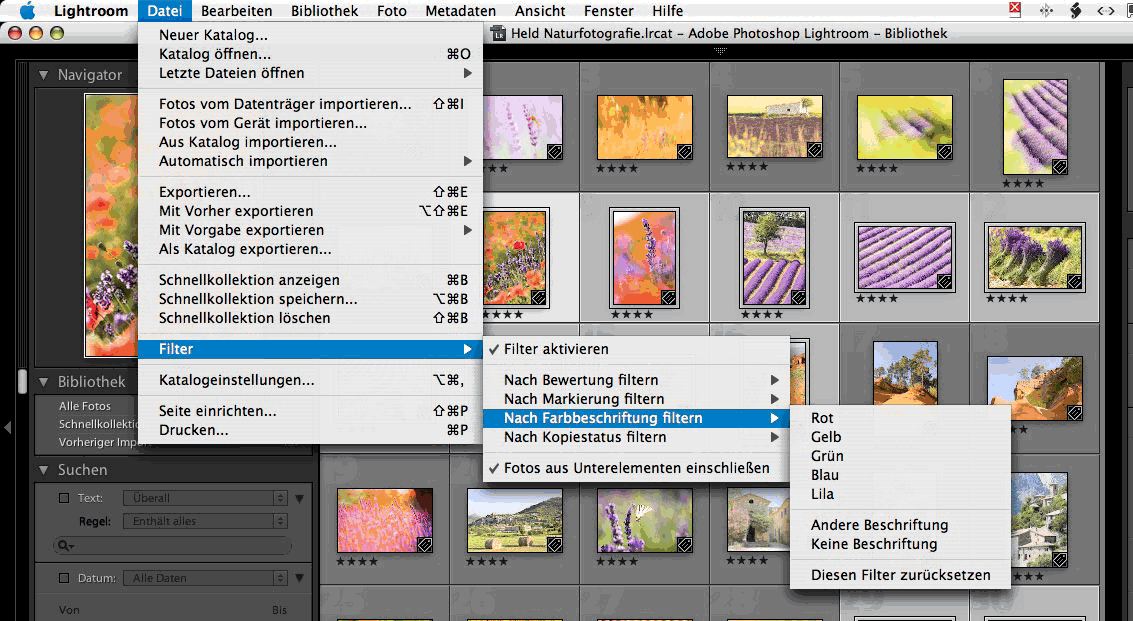This screenshot has height=621, width=1133.
Task: Click the search text input field
Action: 173,546
